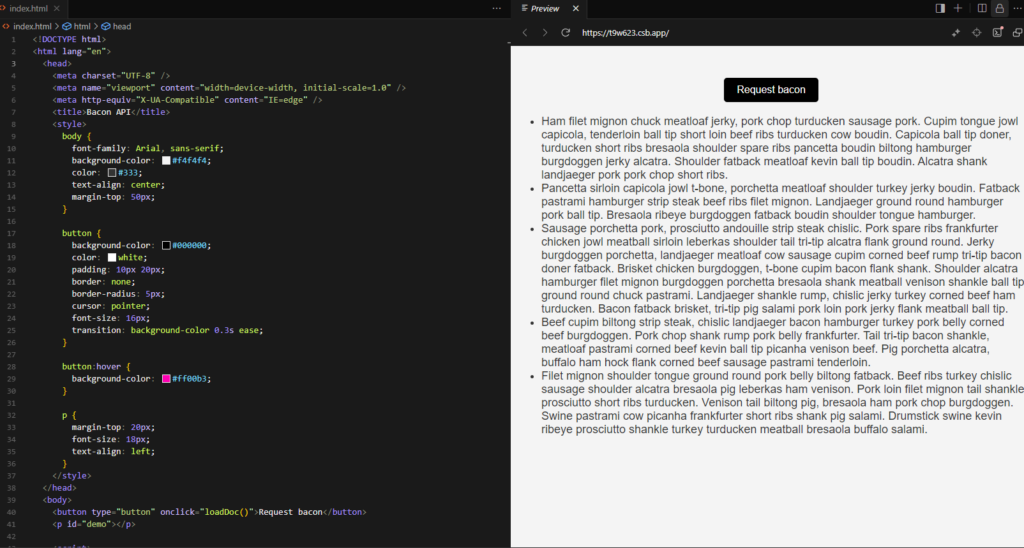1024x548 pixels.
Task: Click paragraph starting 'Beef cupim biltong'
Action: pyautogui.click(x=772, y=342)
